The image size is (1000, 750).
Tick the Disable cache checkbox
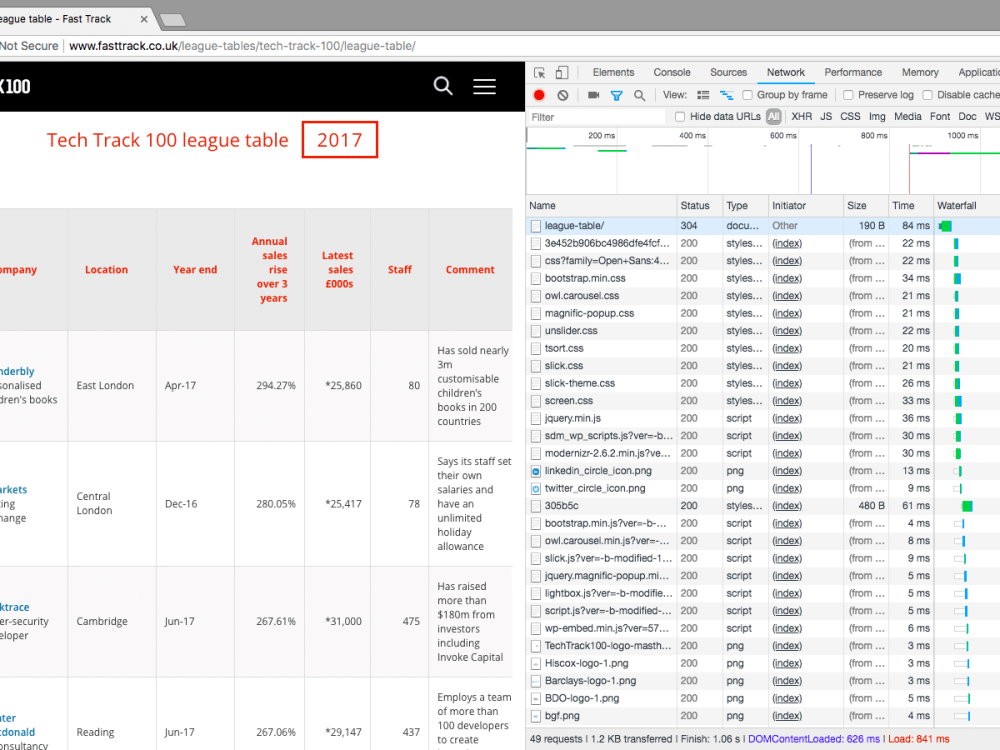928,95
